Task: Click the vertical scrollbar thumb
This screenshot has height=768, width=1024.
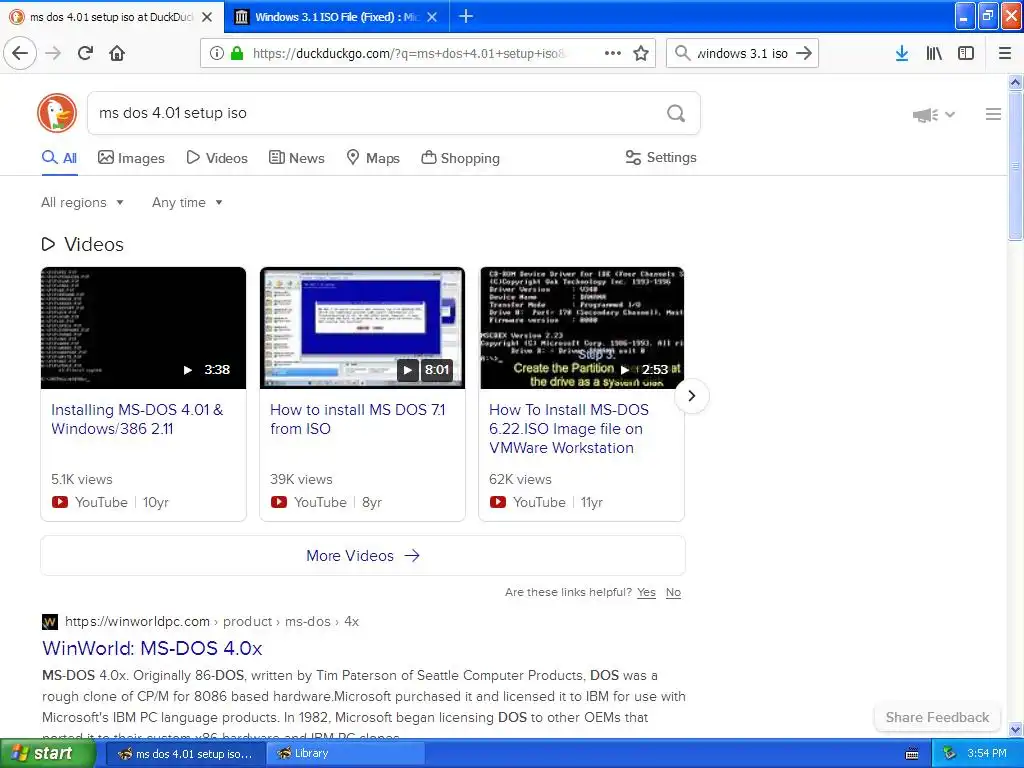Action: pos(1015,167)
